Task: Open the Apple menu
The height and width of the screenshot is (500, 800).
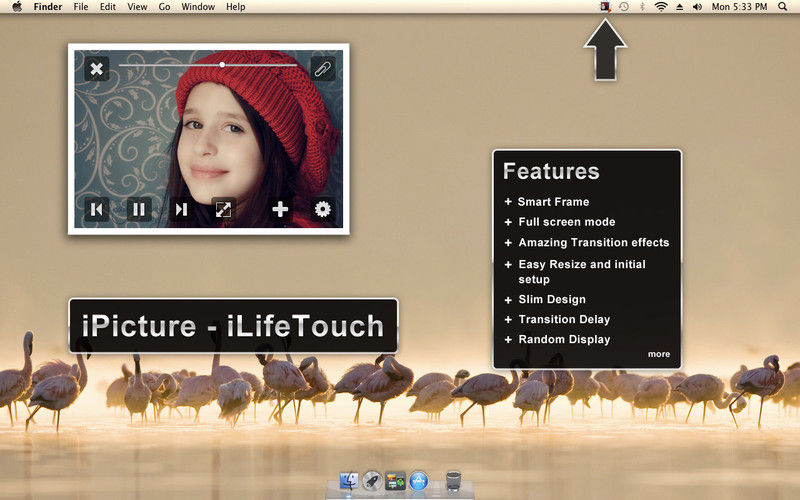Action: pyautogui.click(x=17, y=7)
